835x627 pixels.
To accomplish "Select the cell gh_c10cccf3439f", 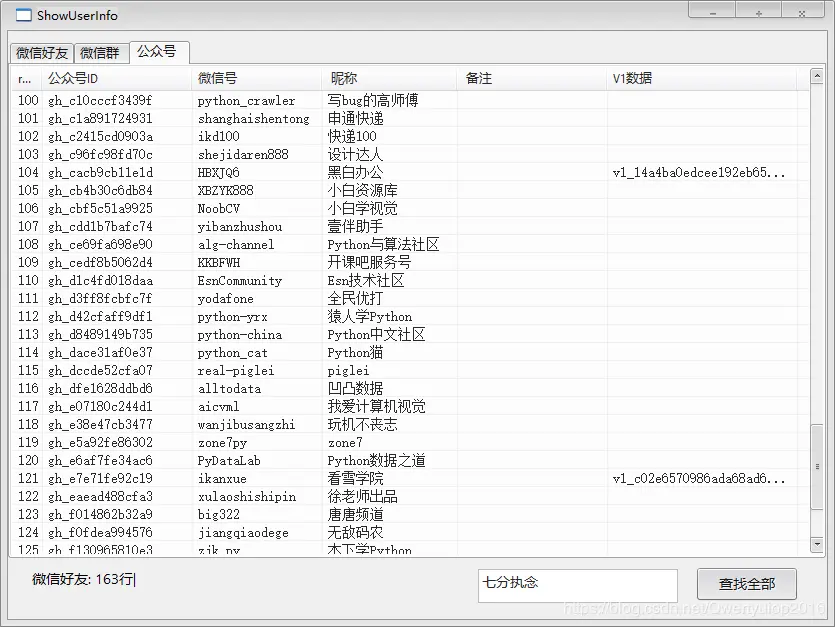I will (100, 100).
